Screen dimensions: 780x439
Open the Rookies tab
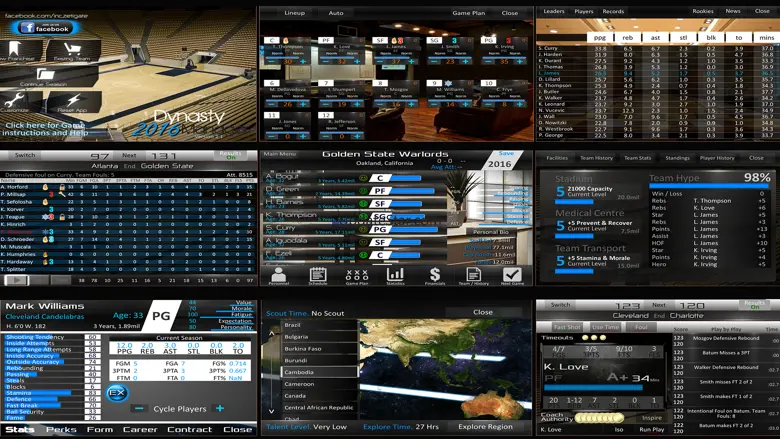(703, 11)
